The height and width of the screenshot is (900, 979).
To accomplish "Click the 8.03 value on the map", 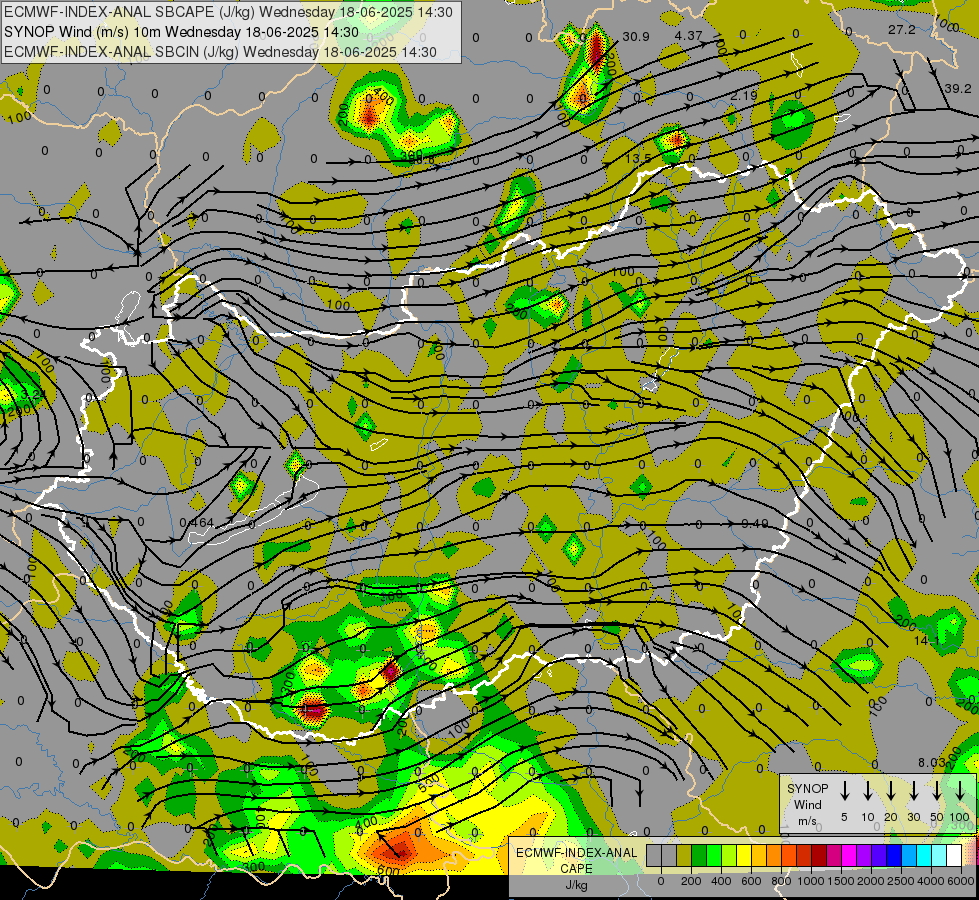I will tap(932, 763).
